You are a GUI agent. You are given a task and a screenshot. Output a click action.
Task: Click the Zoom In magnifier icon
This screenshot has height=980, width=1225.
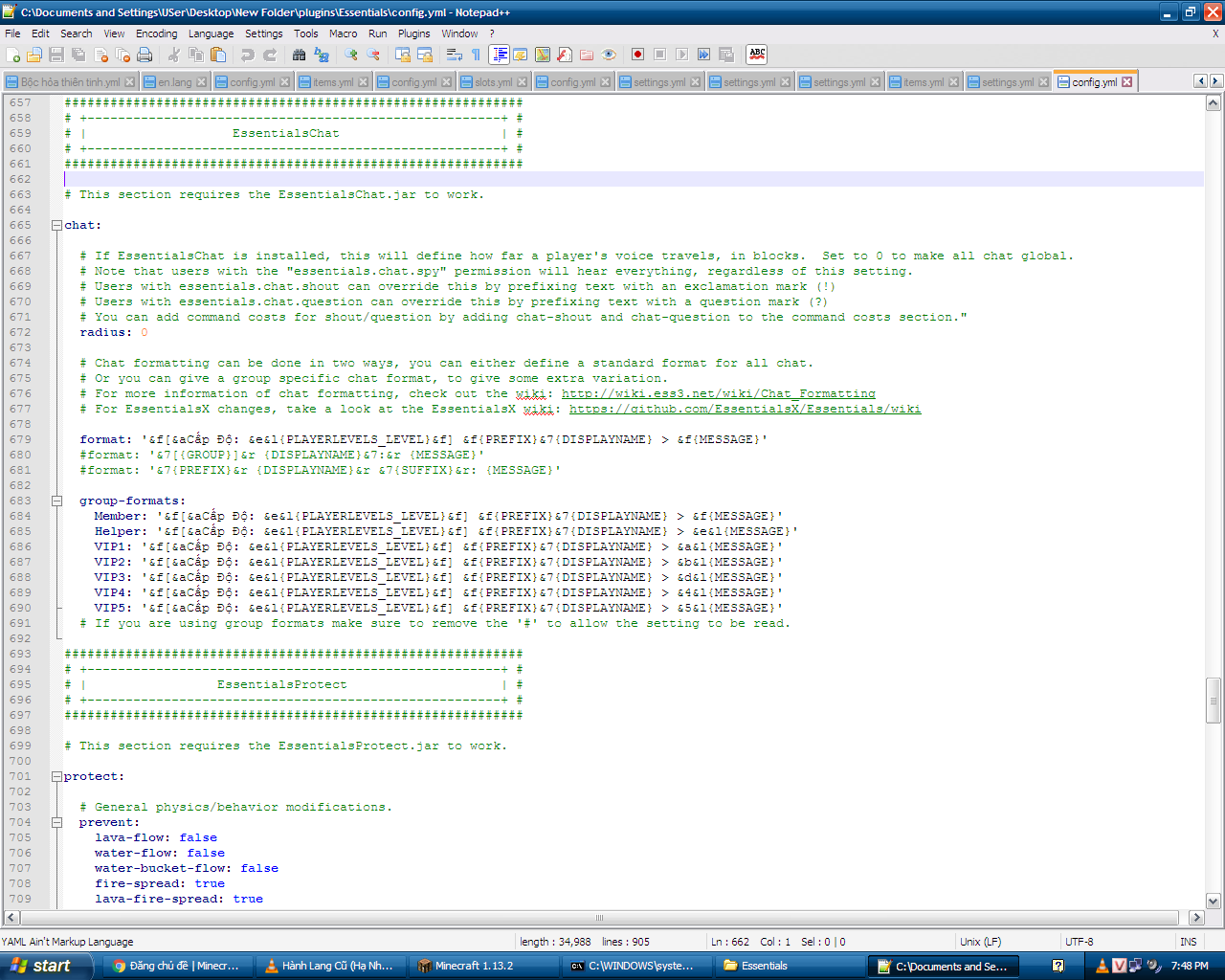[x=351, y=56]
